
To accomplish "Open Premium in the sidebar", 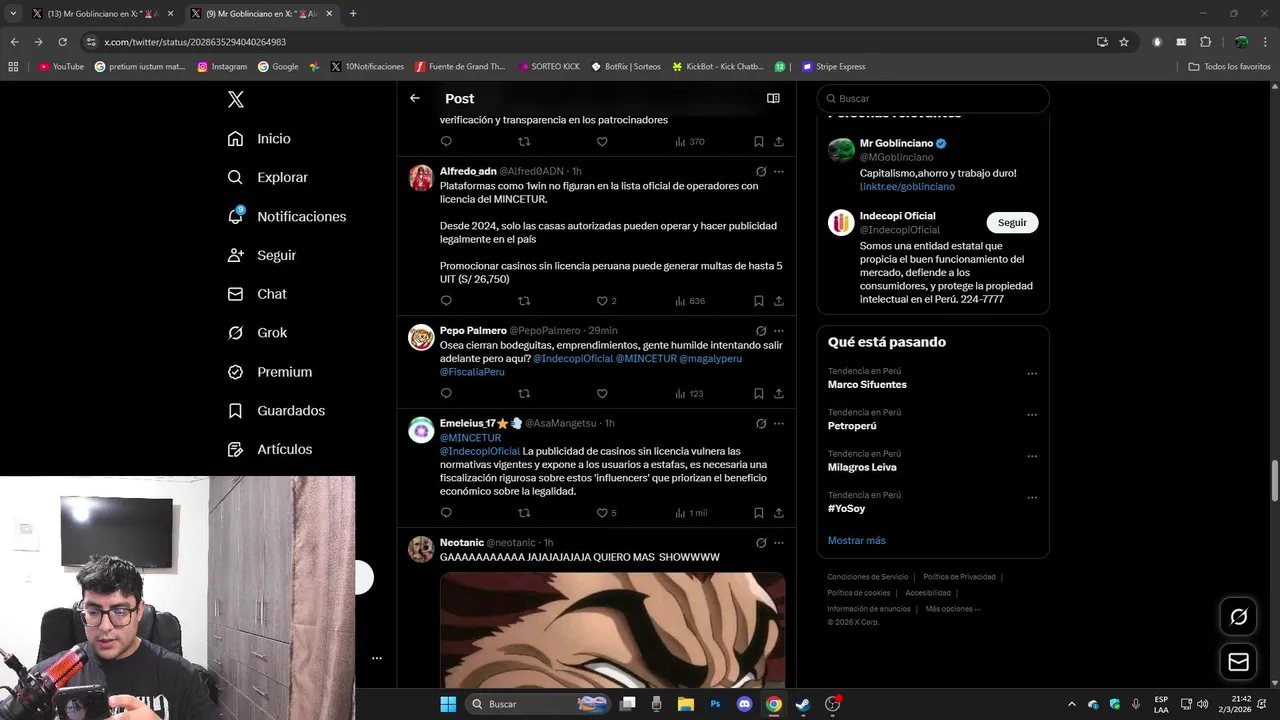I will click(270, 372).
